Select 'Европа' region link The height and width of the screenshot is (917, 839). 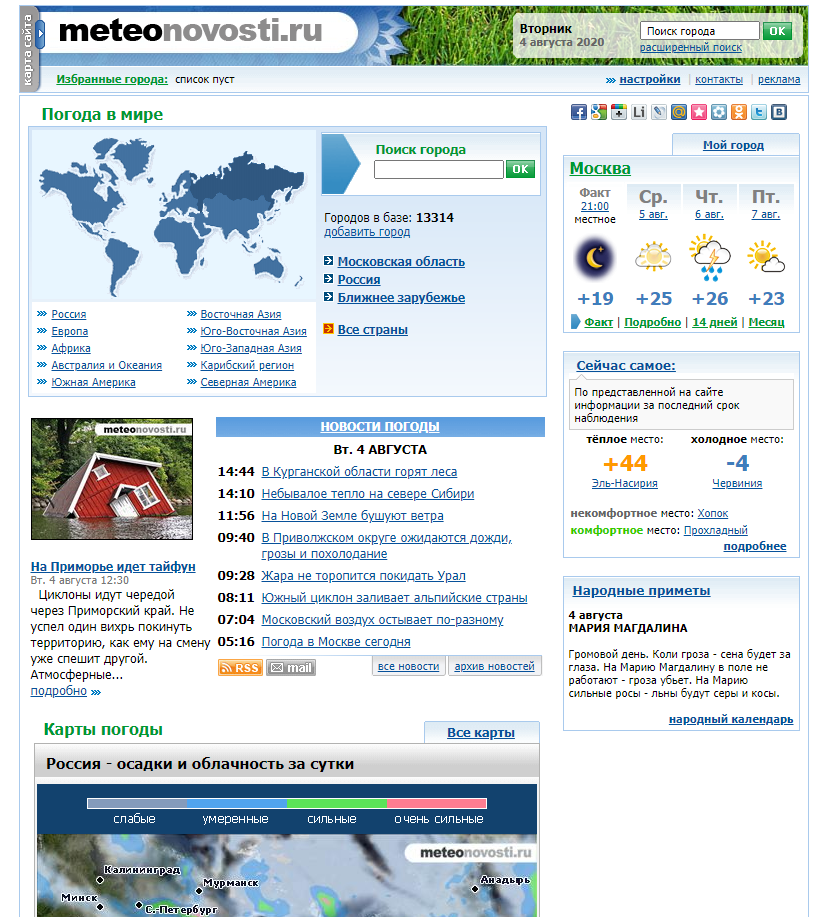[70, 332]
